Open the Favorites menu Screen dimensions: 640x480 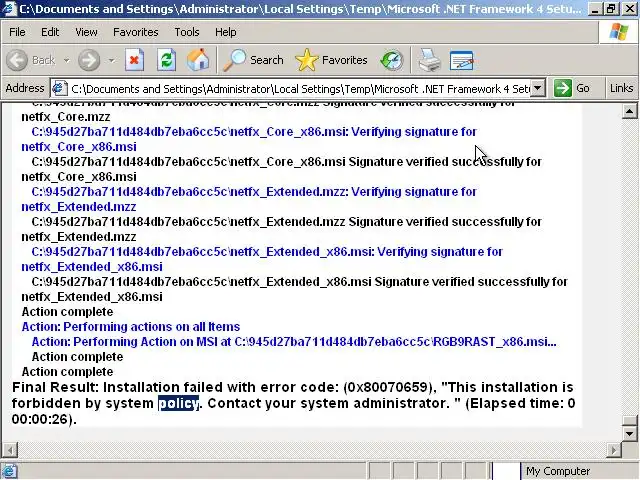click(136, 32)
